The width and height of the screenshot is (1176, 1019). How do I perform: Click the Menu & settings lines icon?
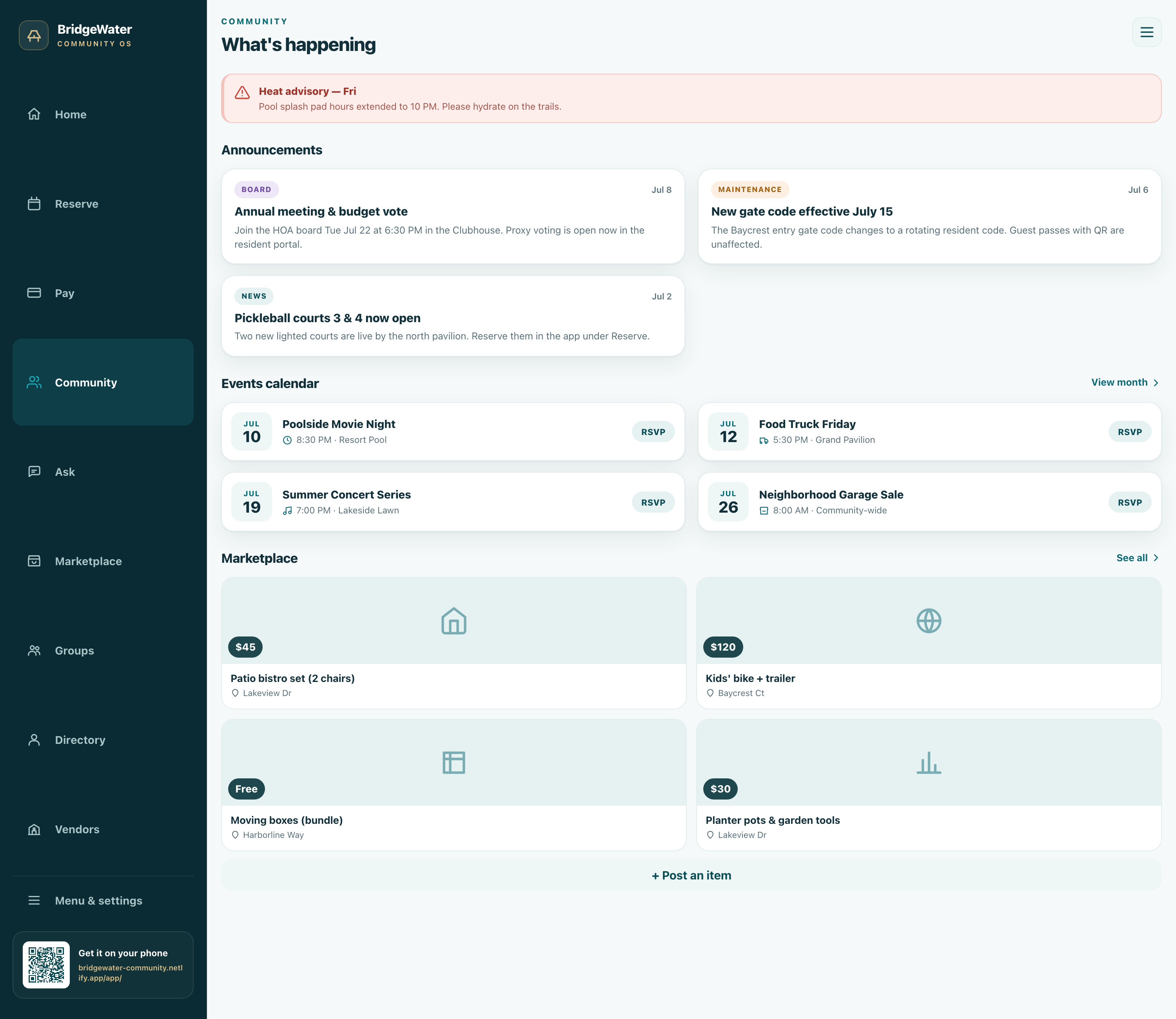34,900
